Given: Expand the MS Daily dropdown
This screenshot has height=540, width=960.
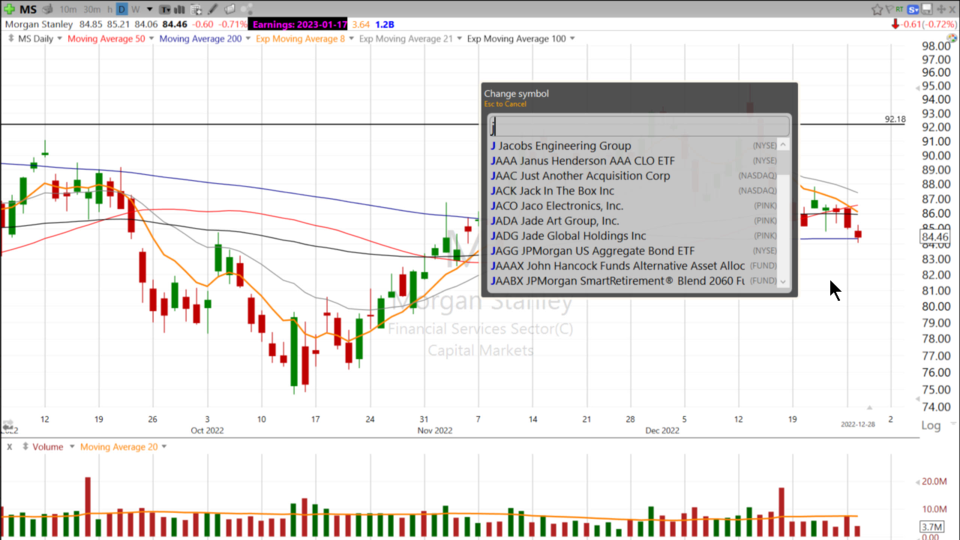Looking at the screenshot, I should coord(40,39).
